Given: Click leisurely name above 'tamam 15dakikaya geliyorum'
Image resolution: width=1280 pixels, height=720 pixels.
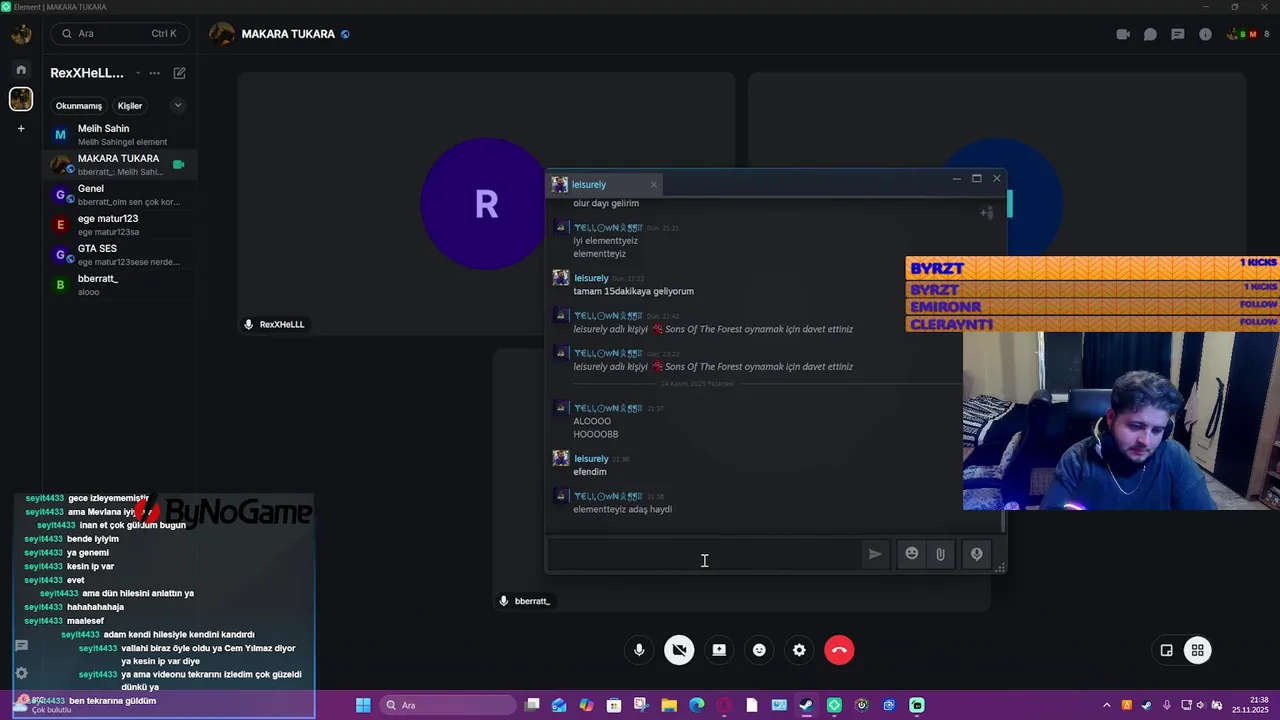Looking at the screenshot, I should pos(591,278).
